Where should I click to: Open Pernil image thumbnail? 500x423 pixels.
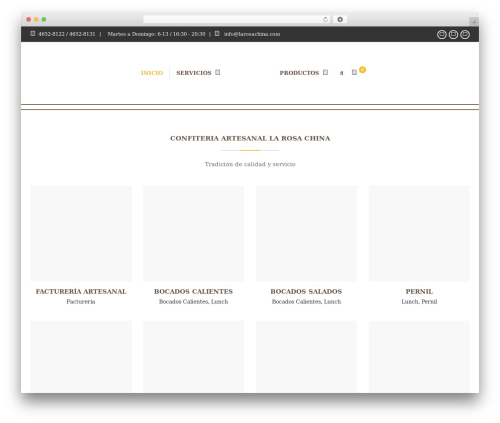[x=419, y=233]
